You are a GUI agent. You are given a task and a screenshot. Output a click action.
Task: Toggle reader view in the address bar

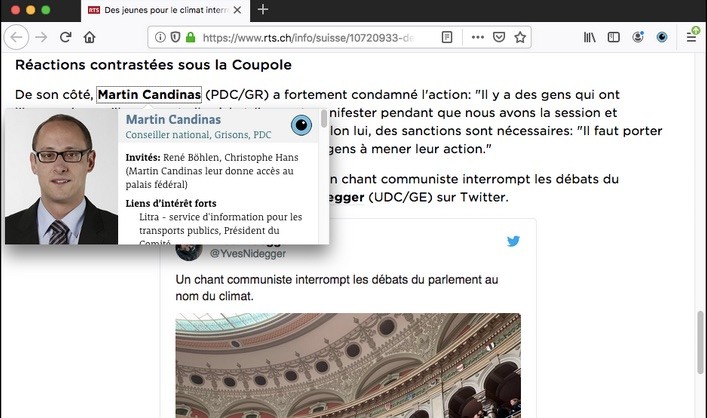[x=447, y=37]
